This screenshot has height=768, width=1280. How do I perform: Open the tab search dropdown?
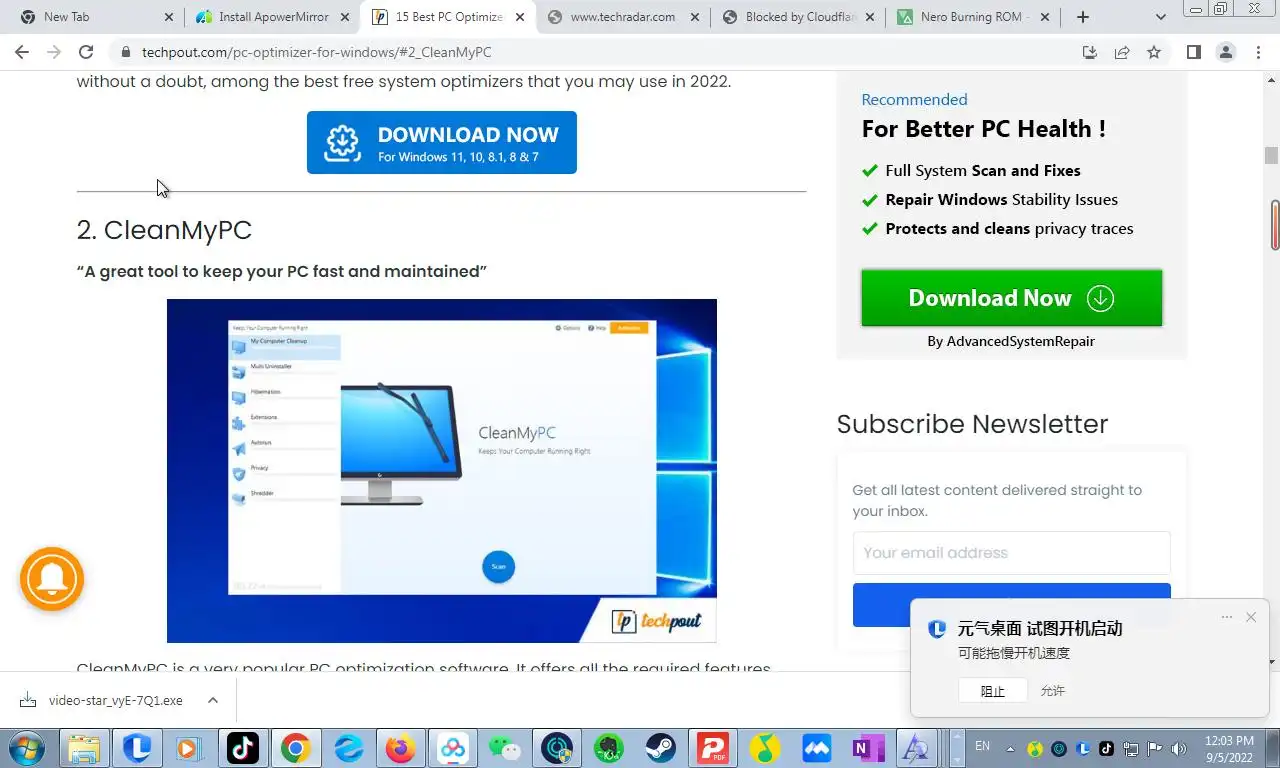1160,17
